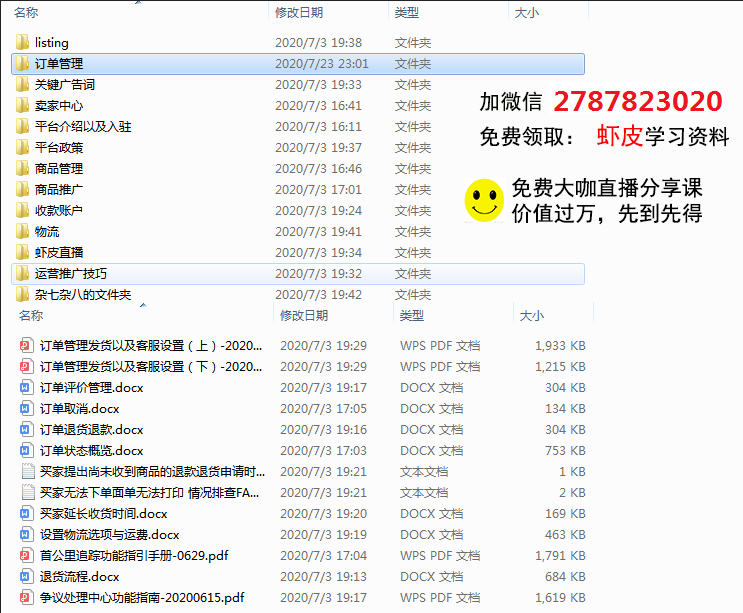
Task: Click the 退货流程.docx file icon
Action: [27, 577]
